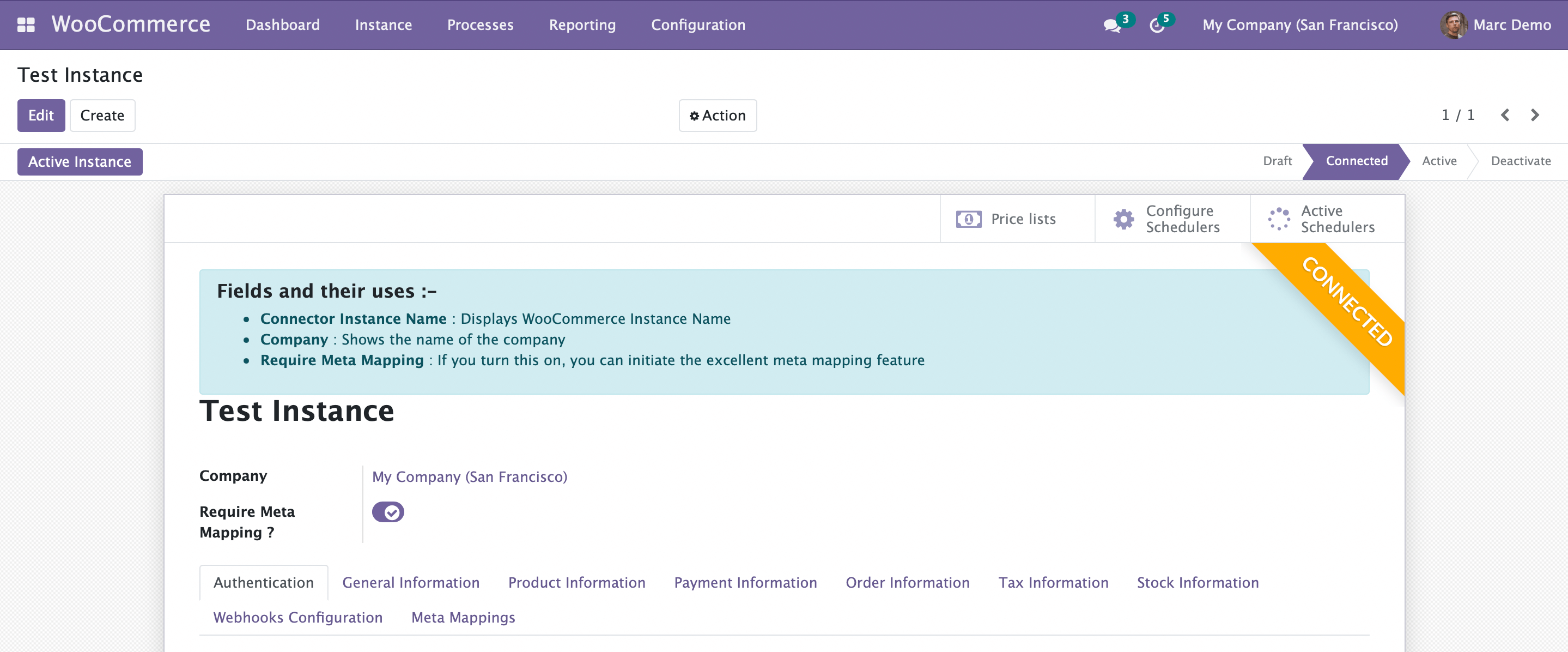Image resolution: width=1568 pixels, height=652 pixels.
Task: Open the Action dropdown
Action: [x=718, y=115]
